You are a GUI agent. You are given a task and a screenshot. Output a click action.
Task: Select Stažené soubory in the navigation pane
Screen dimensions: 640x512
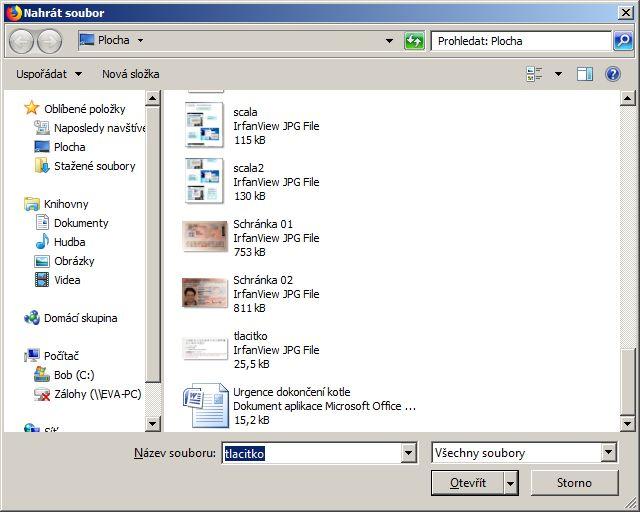click(94, 166)
